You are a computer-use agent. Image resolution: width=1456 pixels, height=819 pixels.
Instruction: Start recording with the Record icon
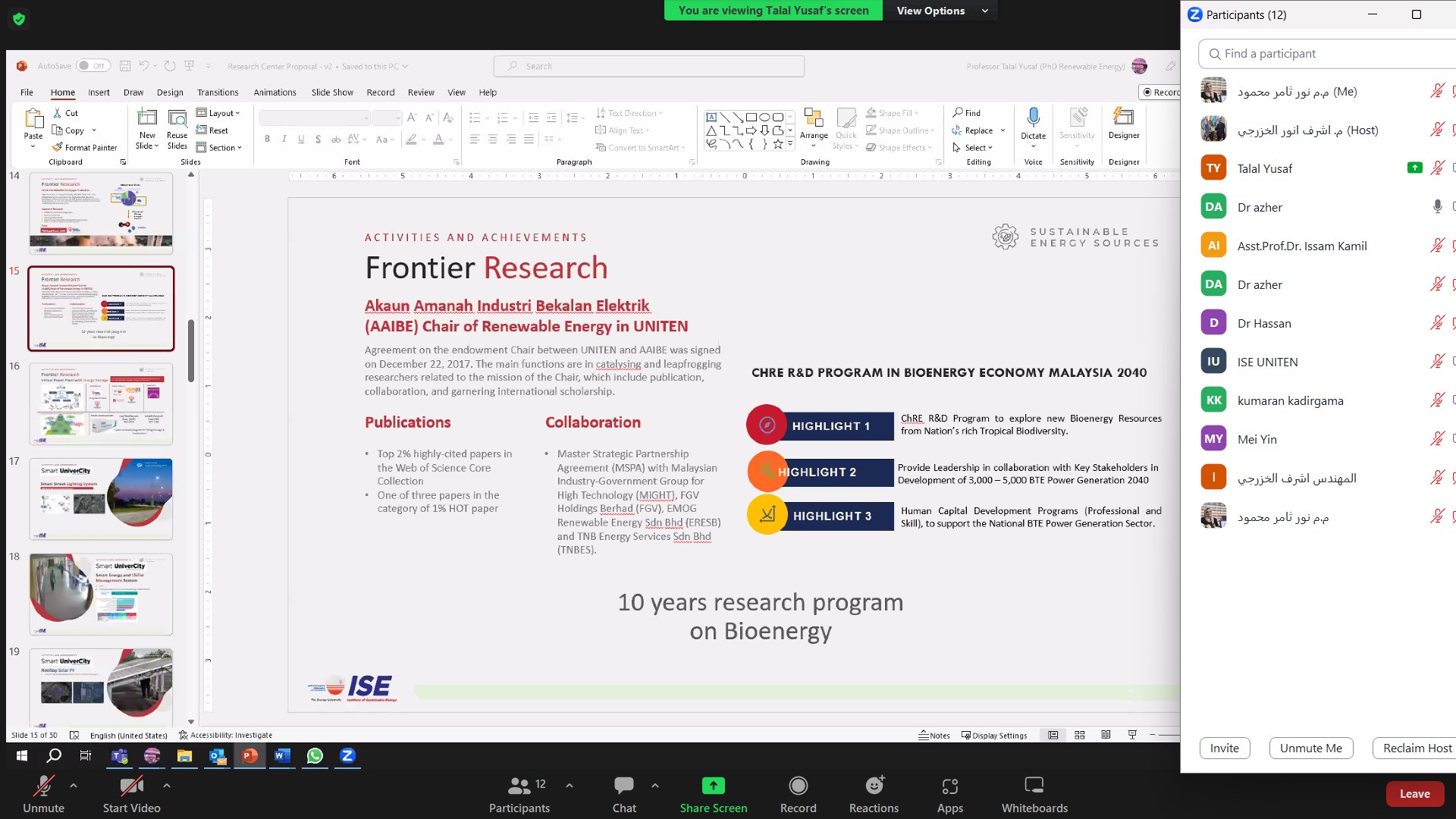798,786
